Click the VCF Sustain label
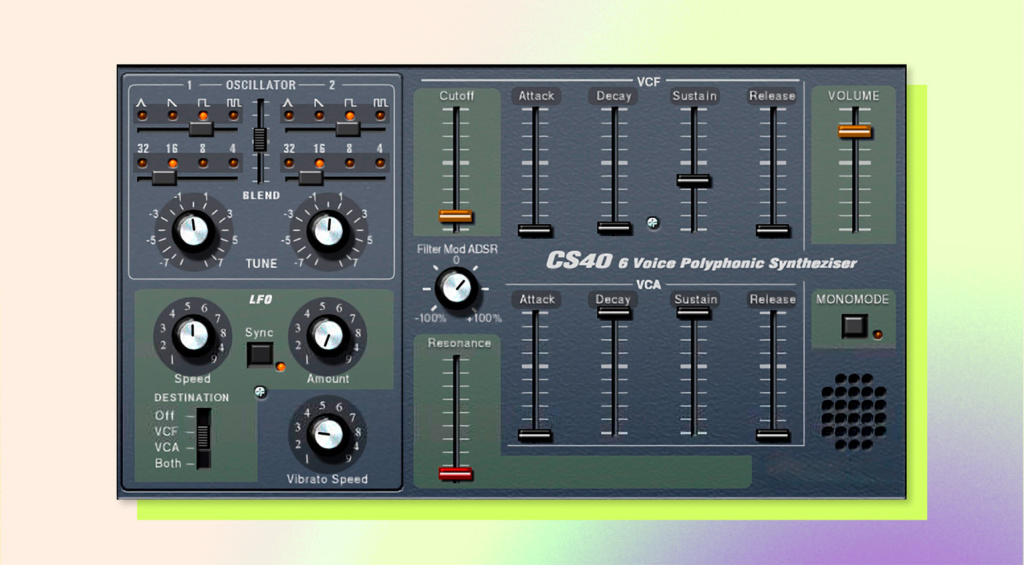1024x565 pixels. click(694, 96)
